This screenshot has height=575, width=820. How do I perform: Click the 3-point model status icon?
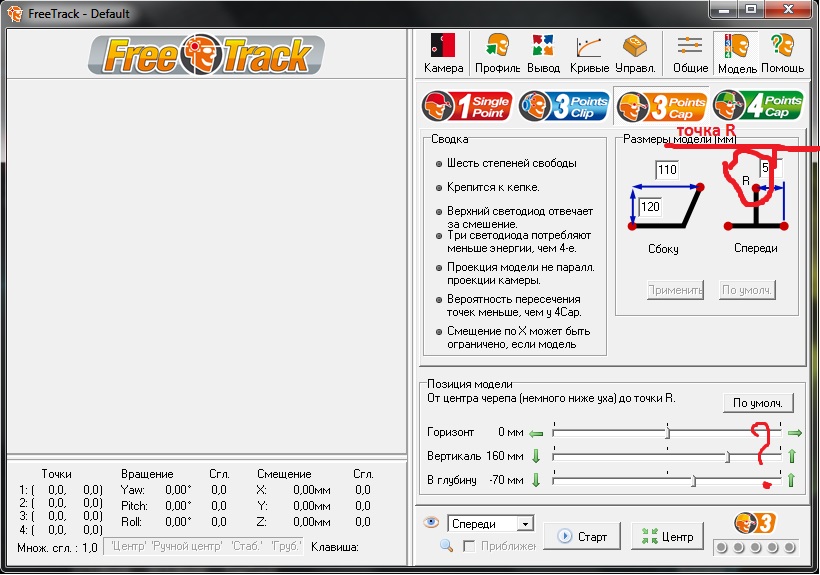(x=755, y=523)
